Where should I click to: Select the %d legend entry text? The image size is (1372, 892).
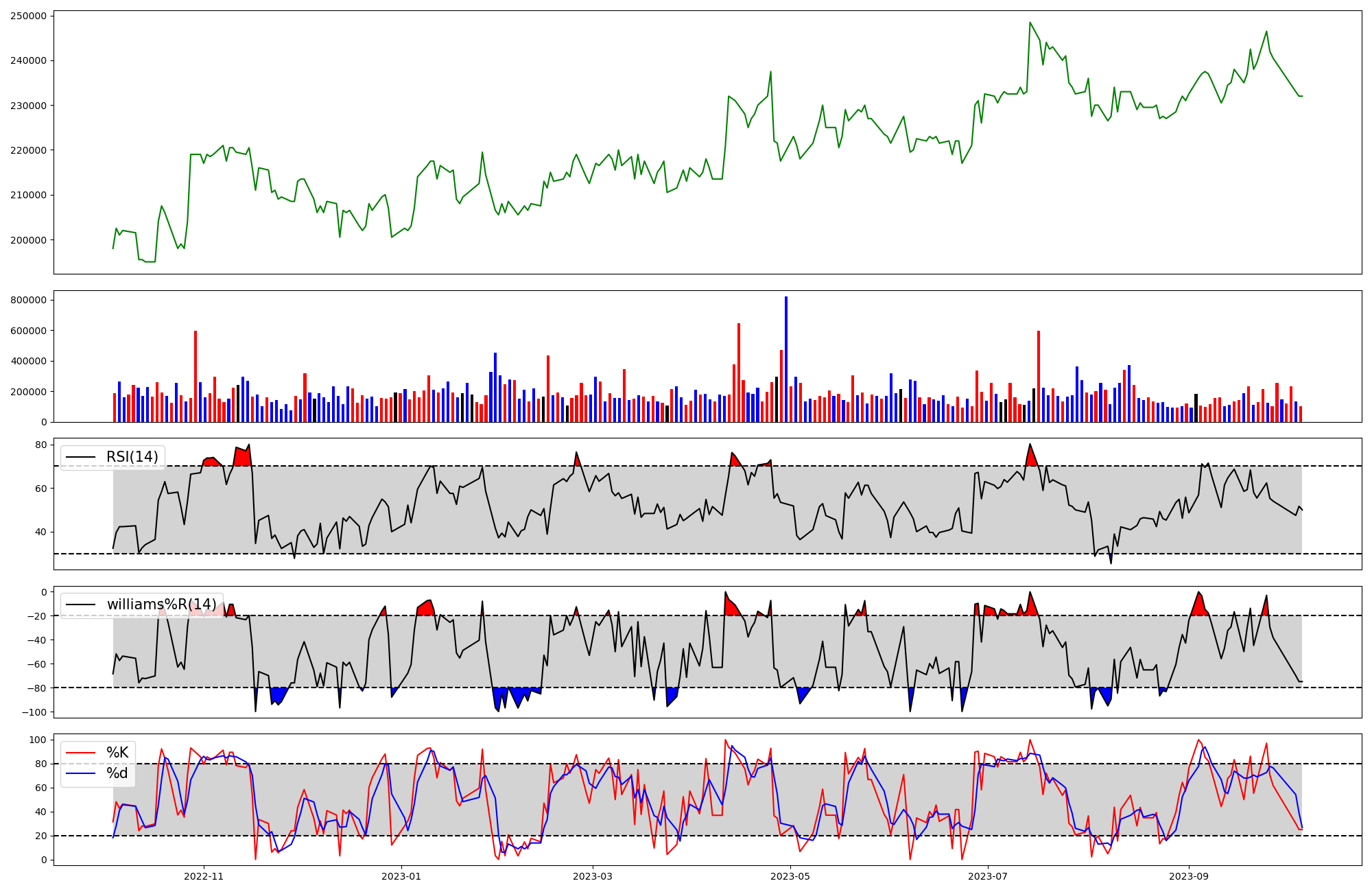(117, 773)
